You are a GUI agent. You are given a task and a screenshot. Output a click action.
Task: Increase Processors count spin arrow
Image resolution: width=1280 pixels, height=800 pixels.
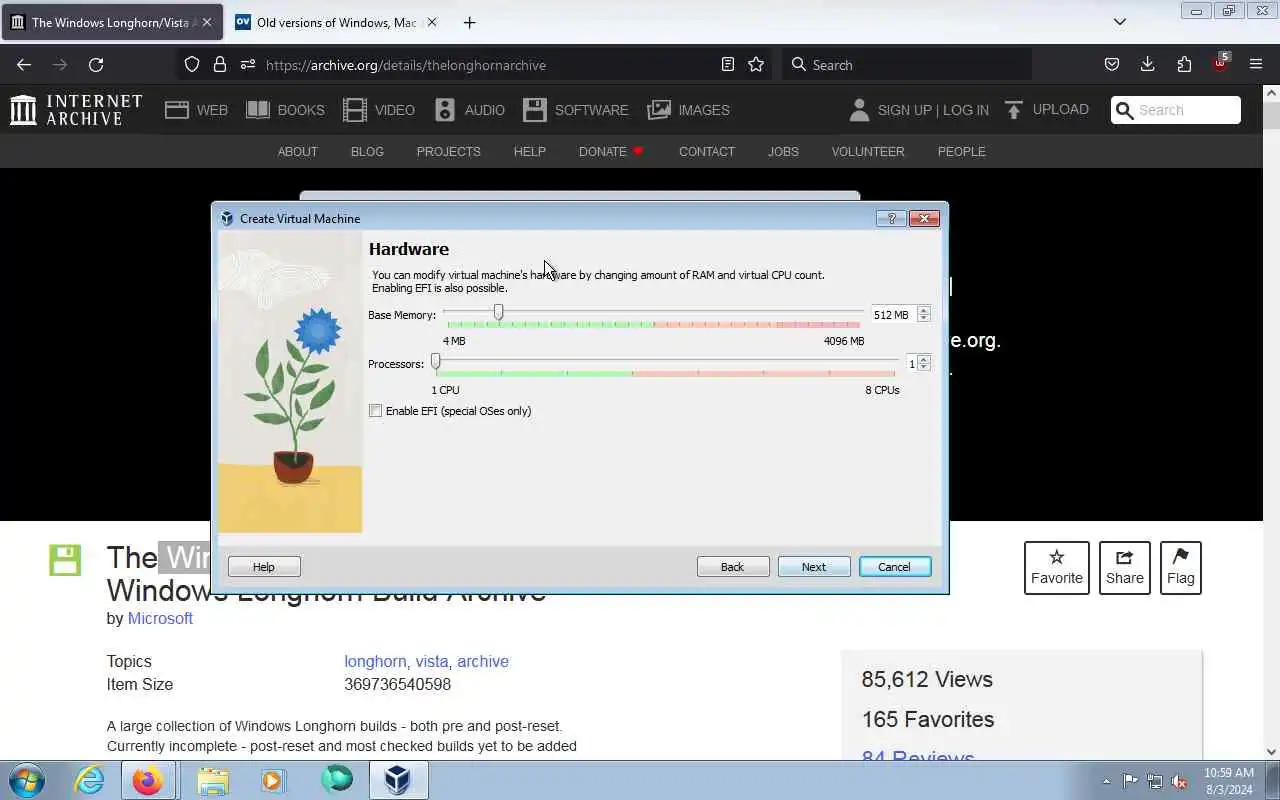[x=924, y=359]
